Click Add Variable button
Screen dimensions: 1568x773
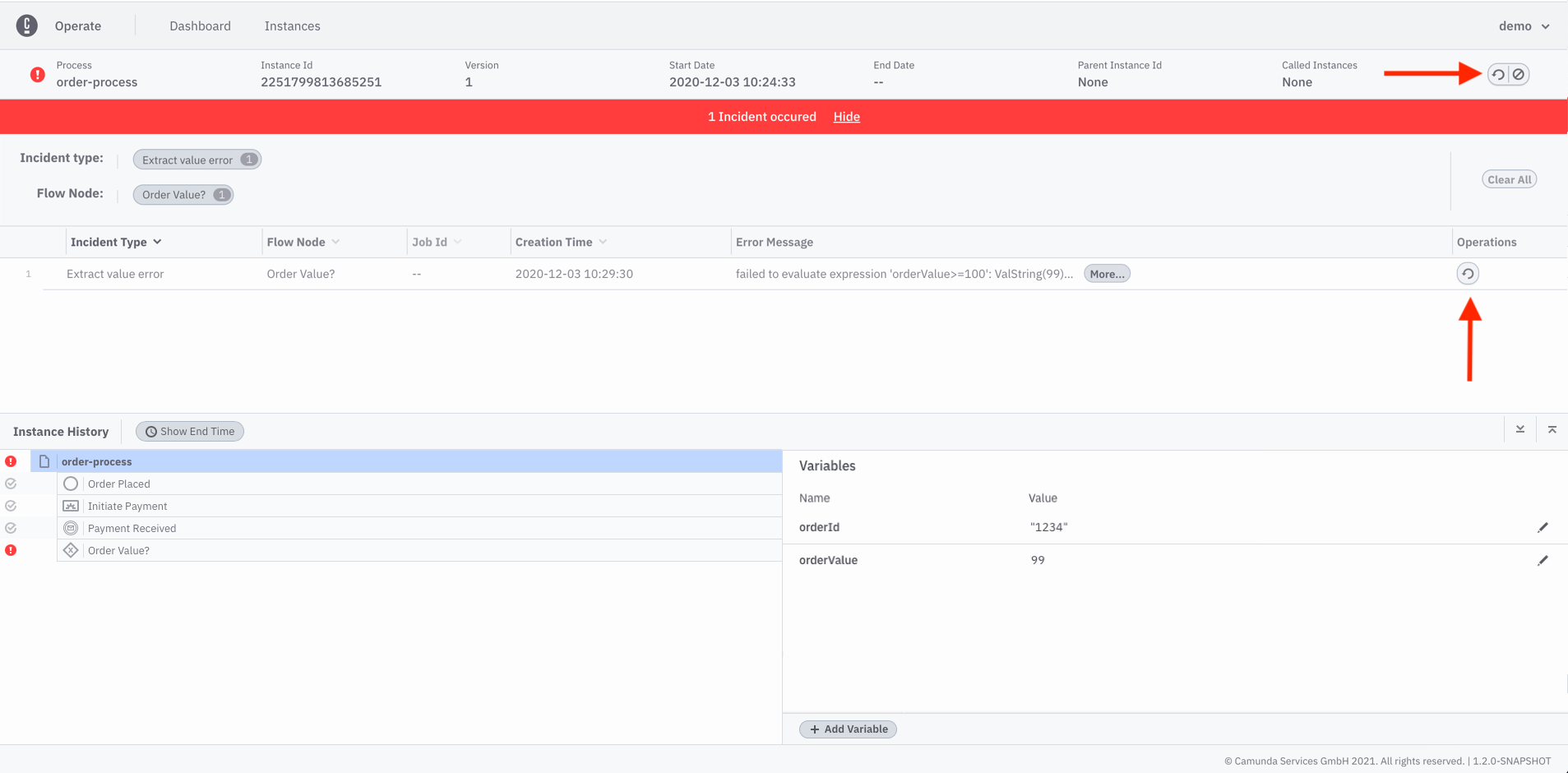point(848,729)
